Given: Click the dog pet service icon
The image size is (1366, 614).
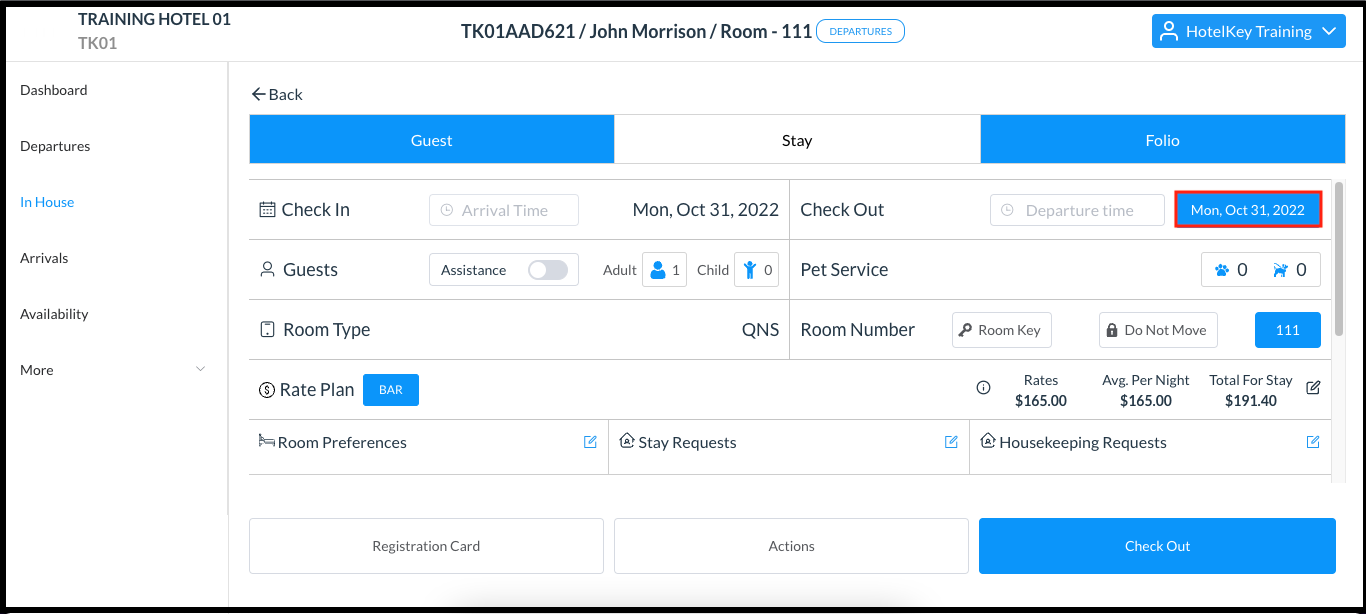Looking at the screenshot, I should 1279,270.
